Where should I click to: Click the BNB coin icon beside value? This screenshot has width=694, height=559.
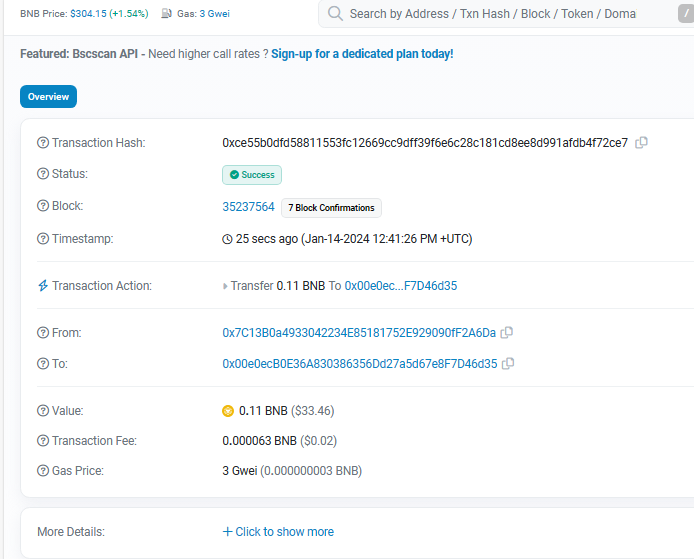click(x=228, y=411)
